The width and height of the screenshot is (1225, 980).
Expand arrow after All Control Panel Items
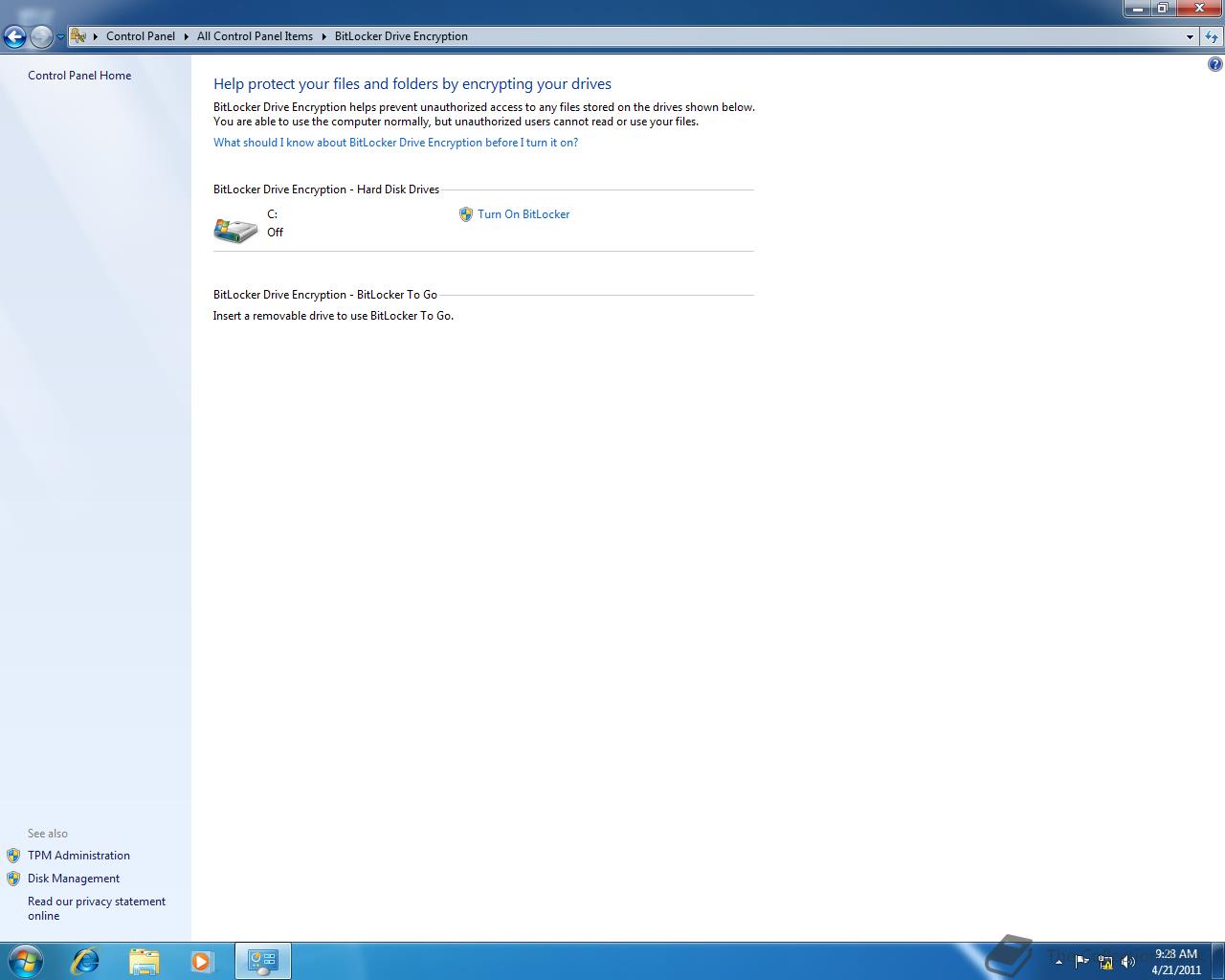coord(324,36)
